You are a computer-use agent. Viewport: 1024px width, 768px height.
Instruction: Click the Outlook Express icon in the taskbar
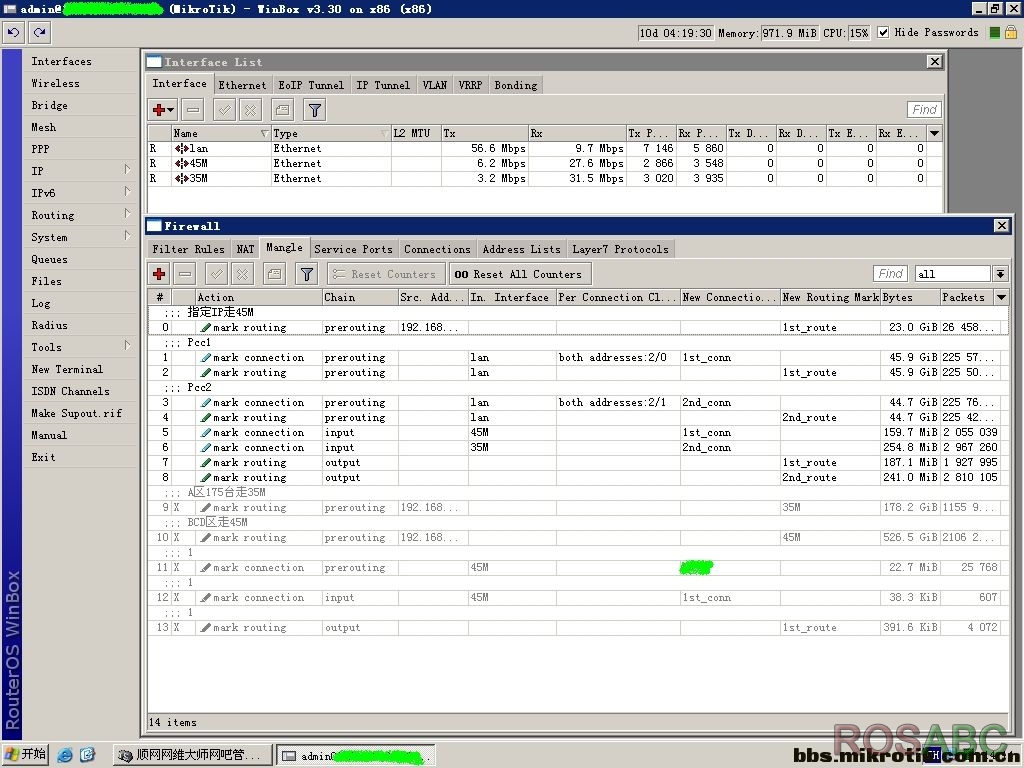click(87, 755)
